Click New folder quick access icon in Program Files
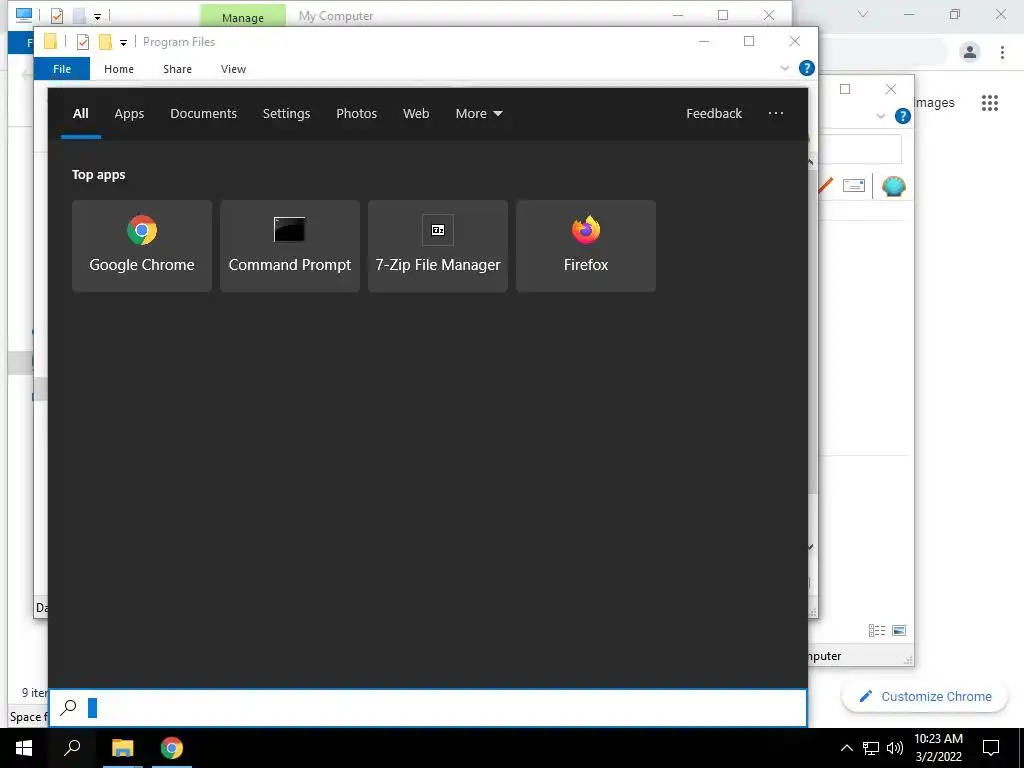This screenshot has width=1024, height=768. tap(105, 42)
